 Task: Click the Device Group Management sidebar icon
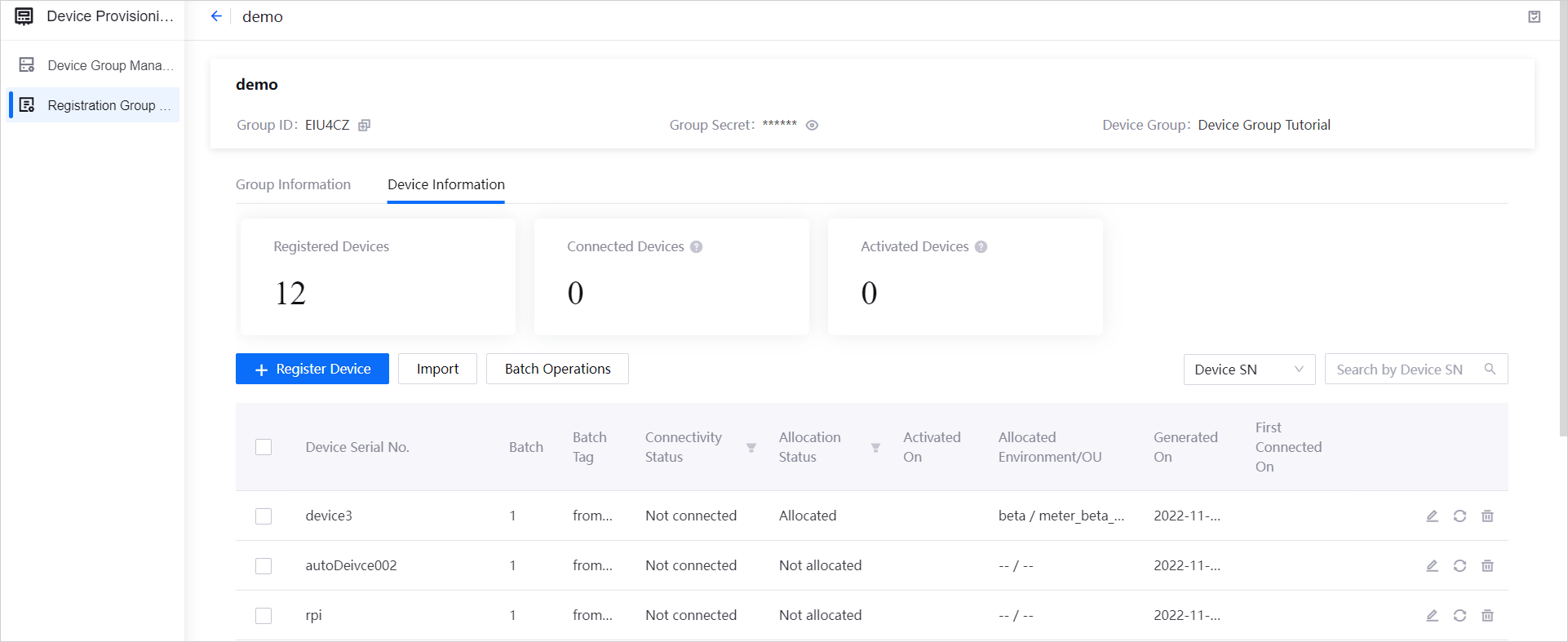(27, 64)
